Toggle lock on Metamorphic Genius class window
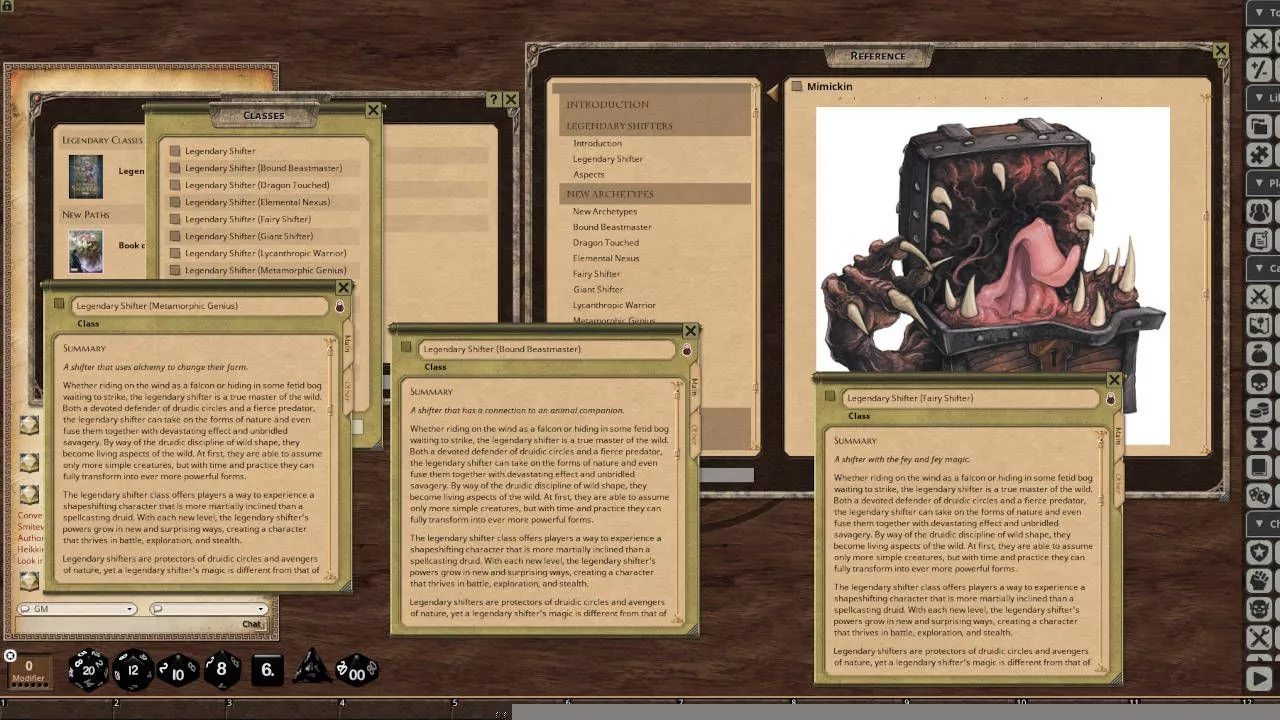 (x=339, y=307)
